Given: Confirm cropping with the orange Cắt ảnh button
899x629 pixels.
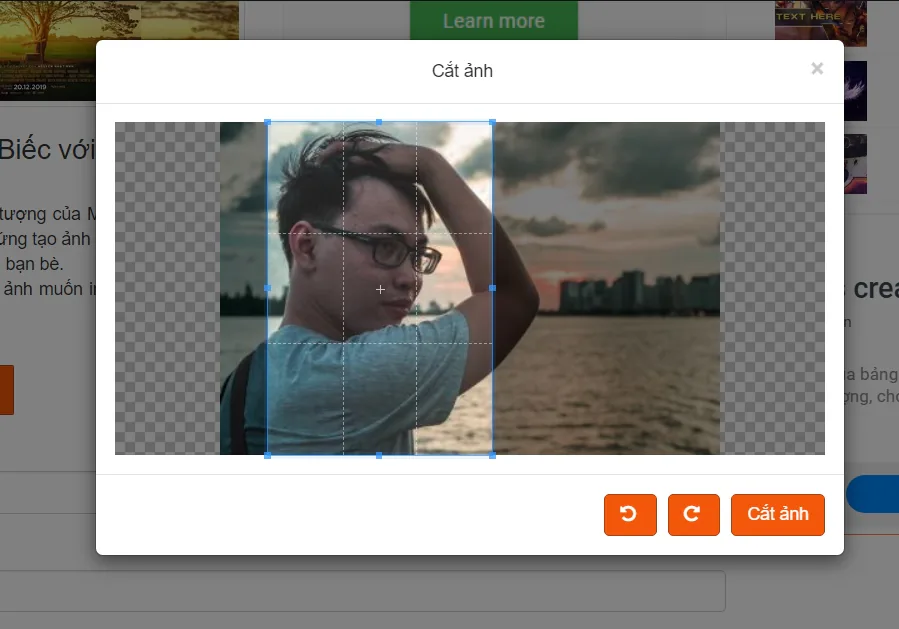Looking at the screenshot, I should (x=777, y=514).
